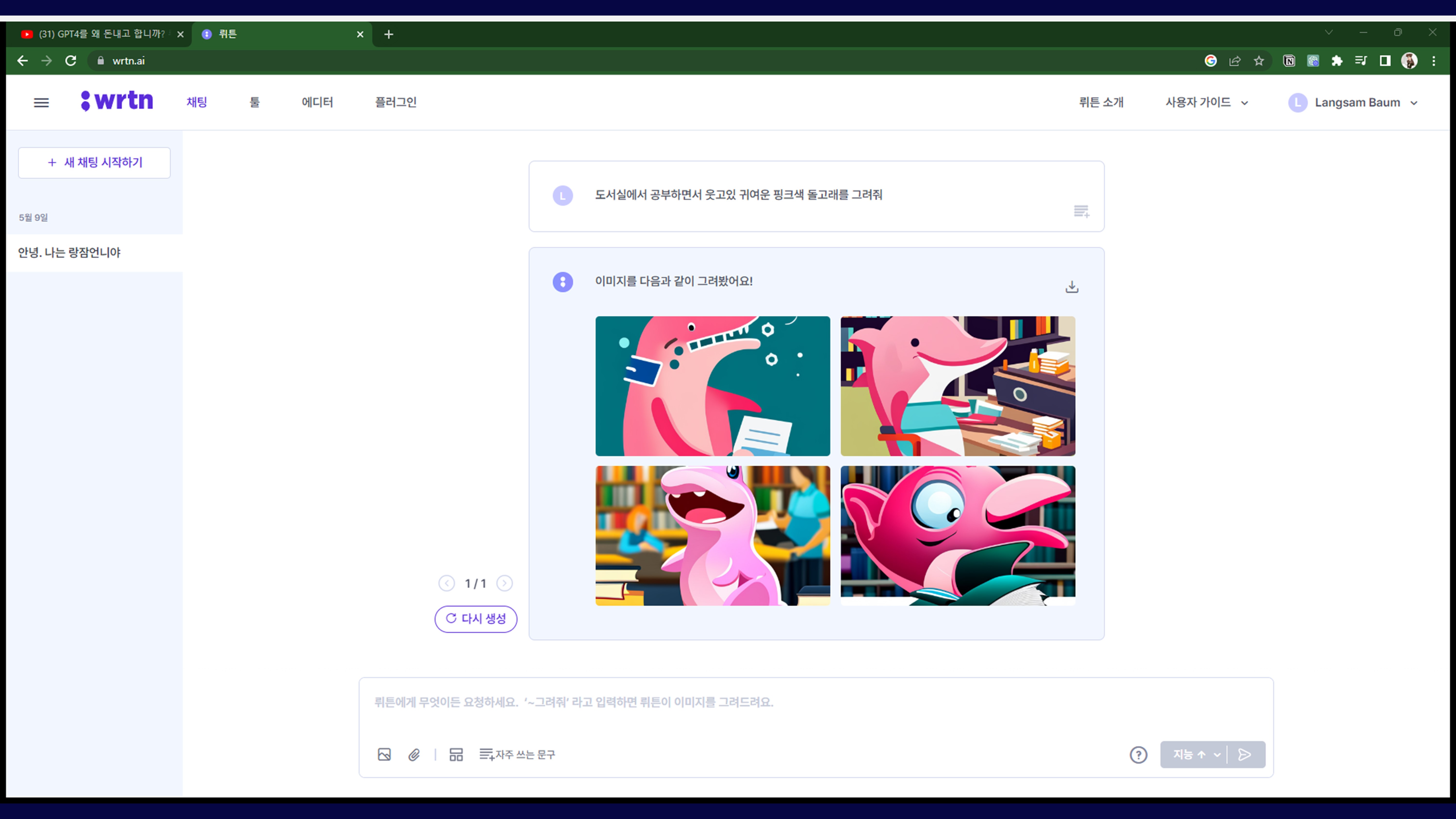Click the image upload icon in the input bar
Viewport: 1456px width, 819px height.
[x=384, y=754]
